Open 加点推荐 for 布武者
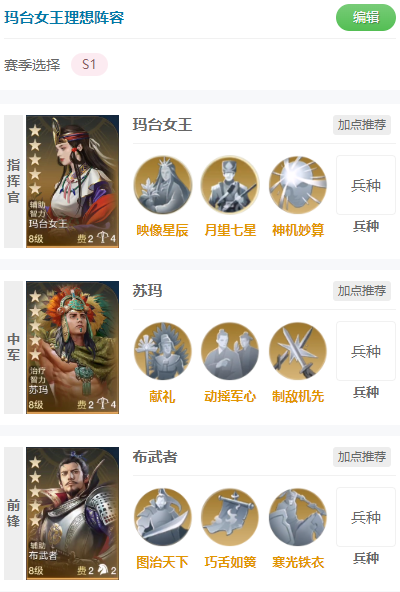The width and height of the screenshot is (400, 592). pyautogui.click(x=361, y=457)
